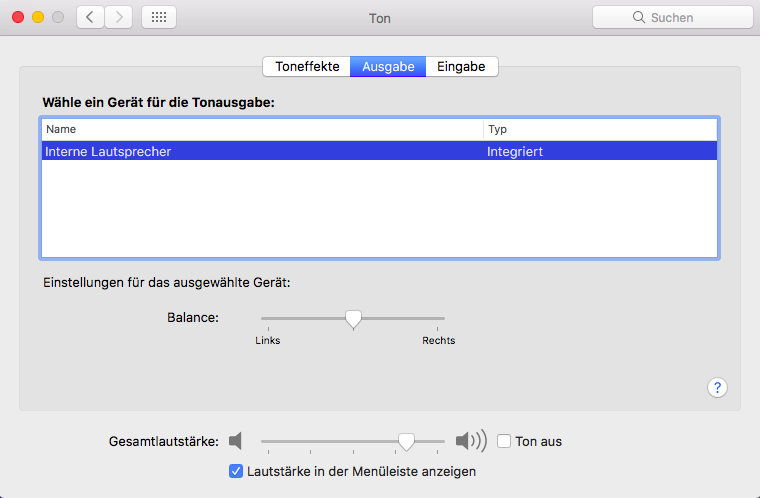This screenshot has width=760, height=498.
Task: Click the Gesamtlautstärke slider knob
Action: 406,441
